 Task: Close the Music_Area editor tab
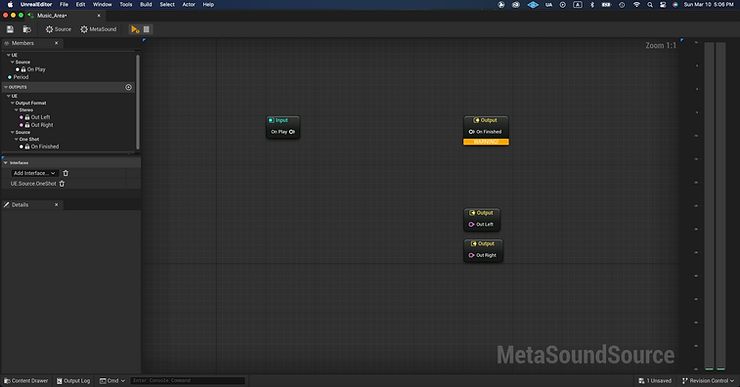[x=99, y=16]
